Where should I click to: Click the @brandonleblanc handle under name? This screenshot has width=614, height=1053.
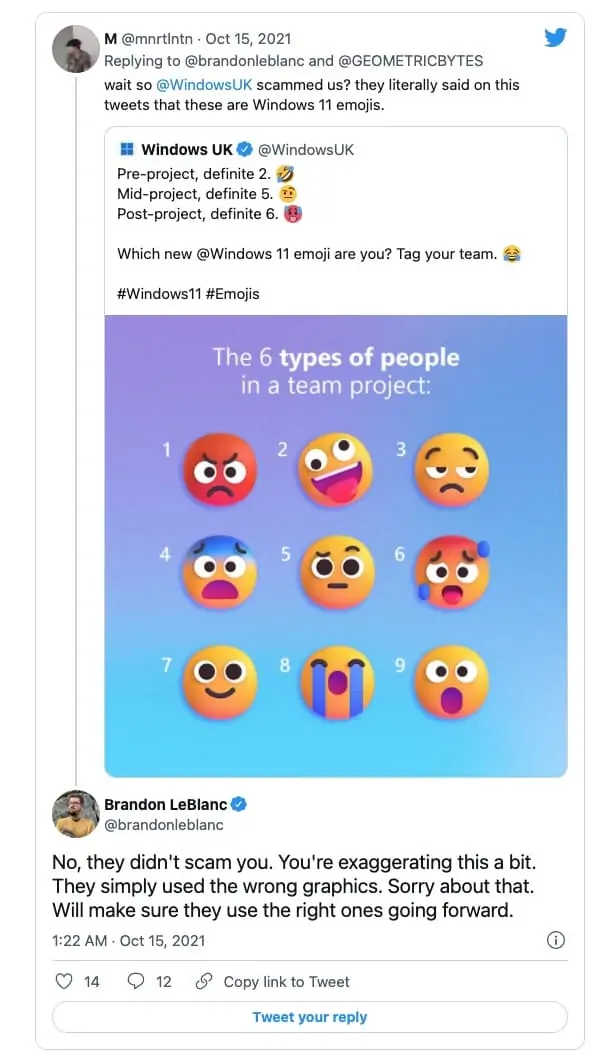click(164, 825)
